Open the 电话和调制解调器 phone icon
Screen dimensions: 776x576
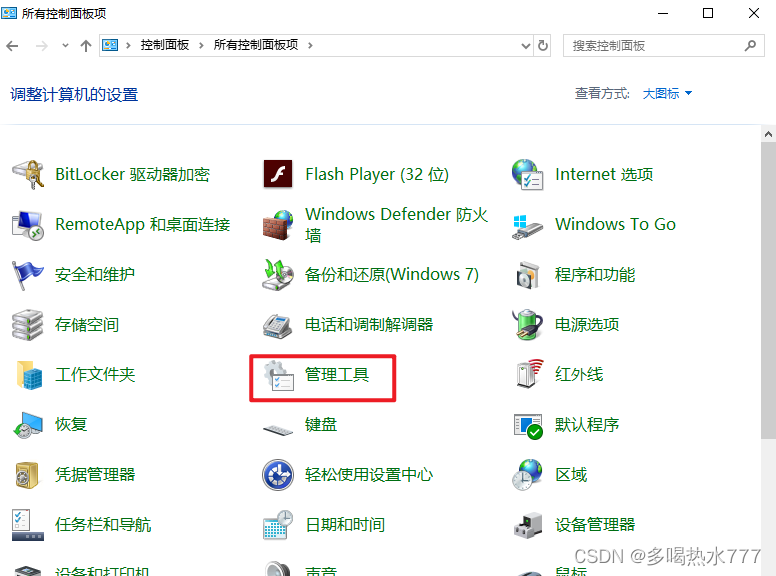click(278, 326)
